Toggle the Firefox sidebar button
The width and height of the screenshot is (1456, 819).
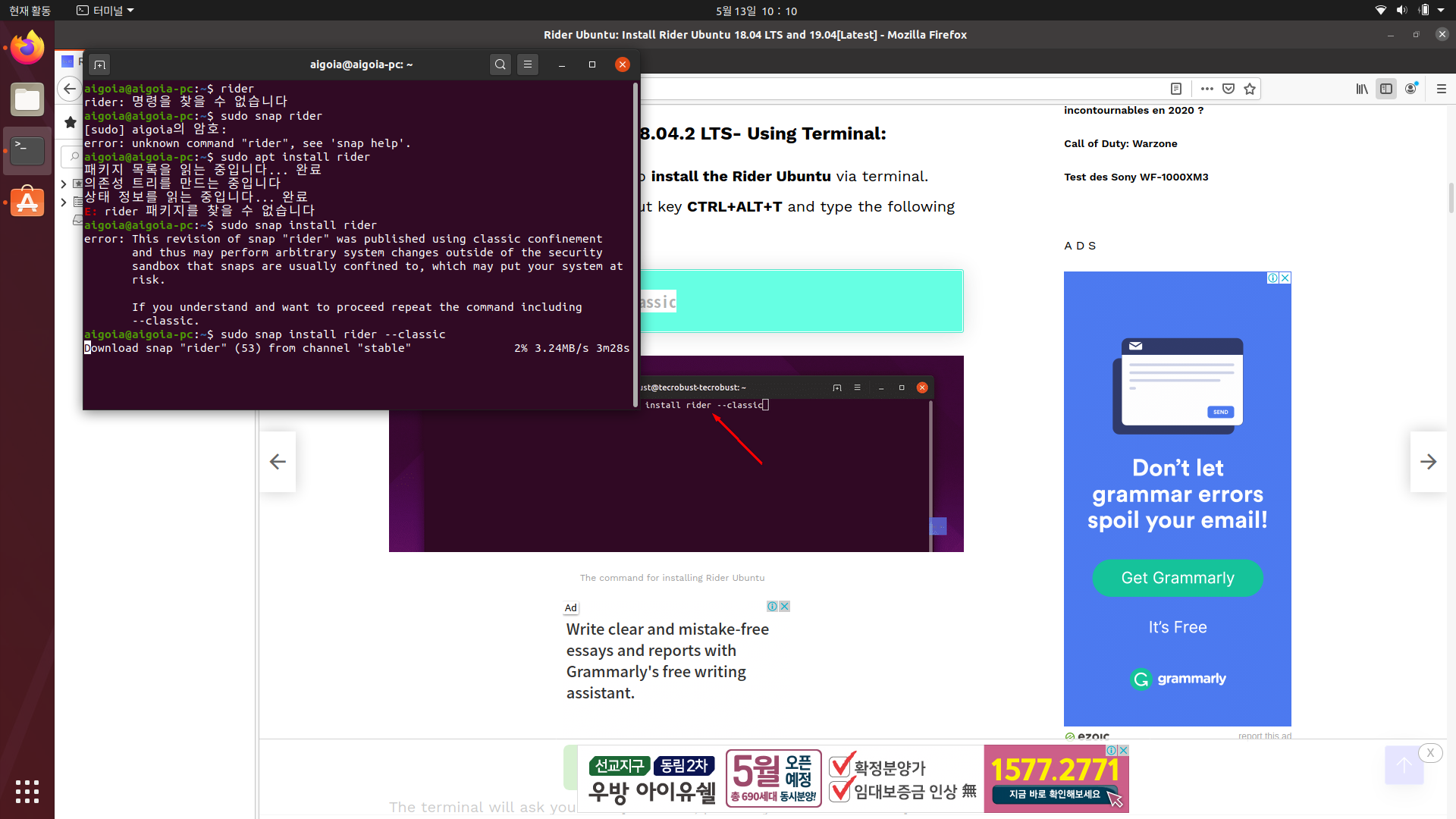pyautogui.click(x=1386, y=89)
